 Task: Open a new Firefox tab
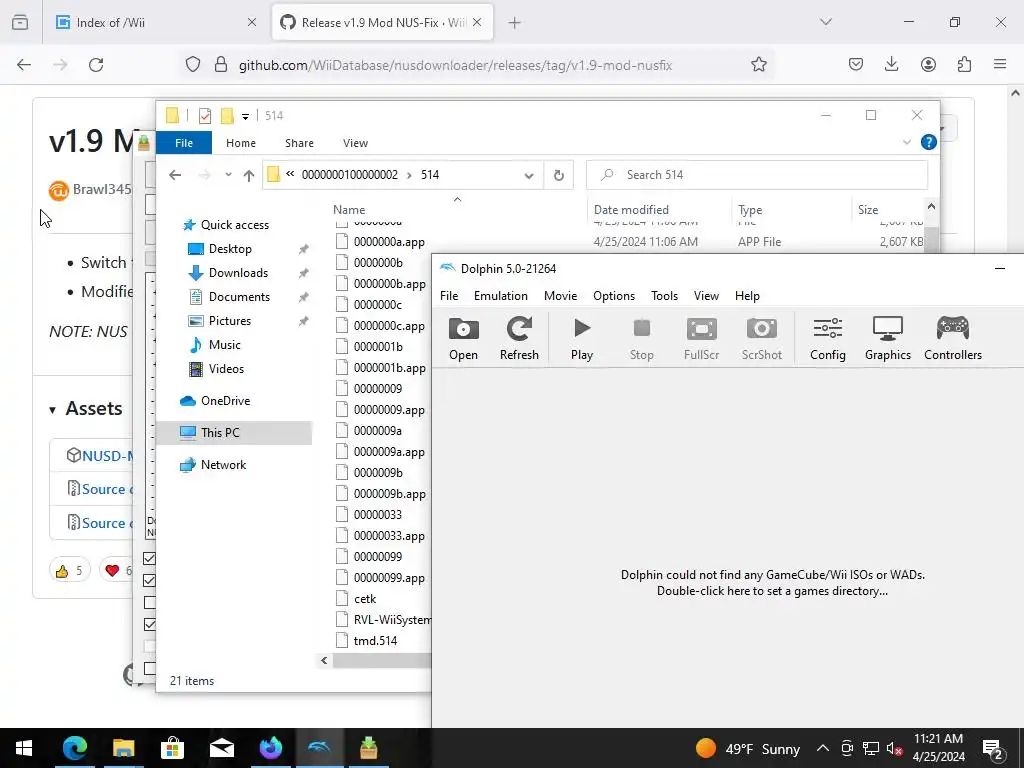pyautogui.click(x=515, y=23)
